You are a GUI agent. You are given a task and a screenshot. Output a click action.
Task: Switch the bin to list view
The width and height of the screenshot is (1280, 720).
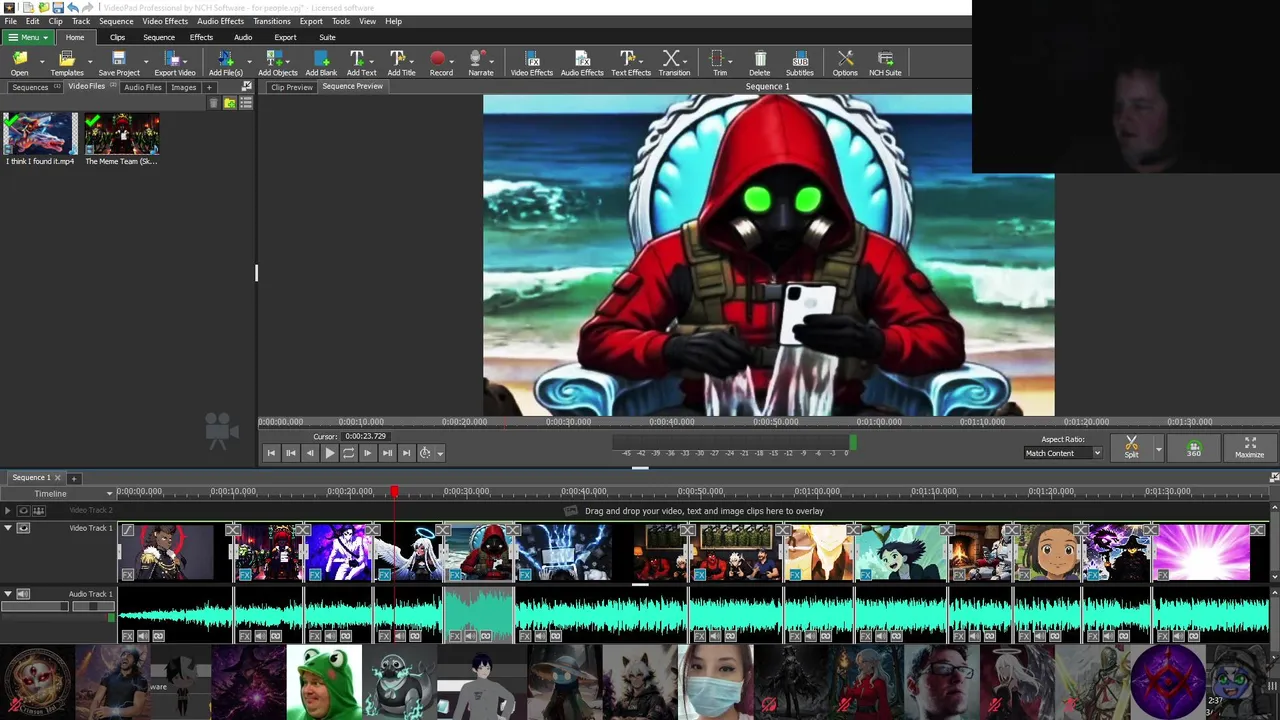point(246,103)
